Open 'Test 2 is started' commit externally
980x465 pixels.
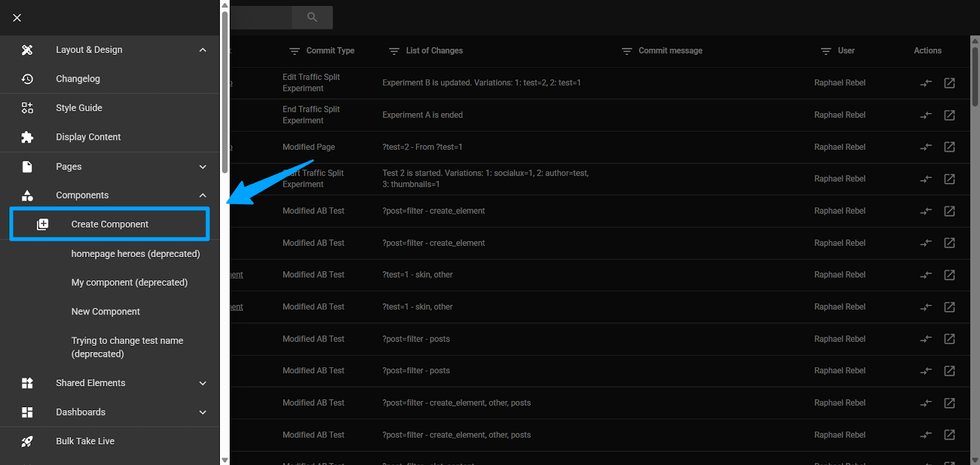(949, 179)
